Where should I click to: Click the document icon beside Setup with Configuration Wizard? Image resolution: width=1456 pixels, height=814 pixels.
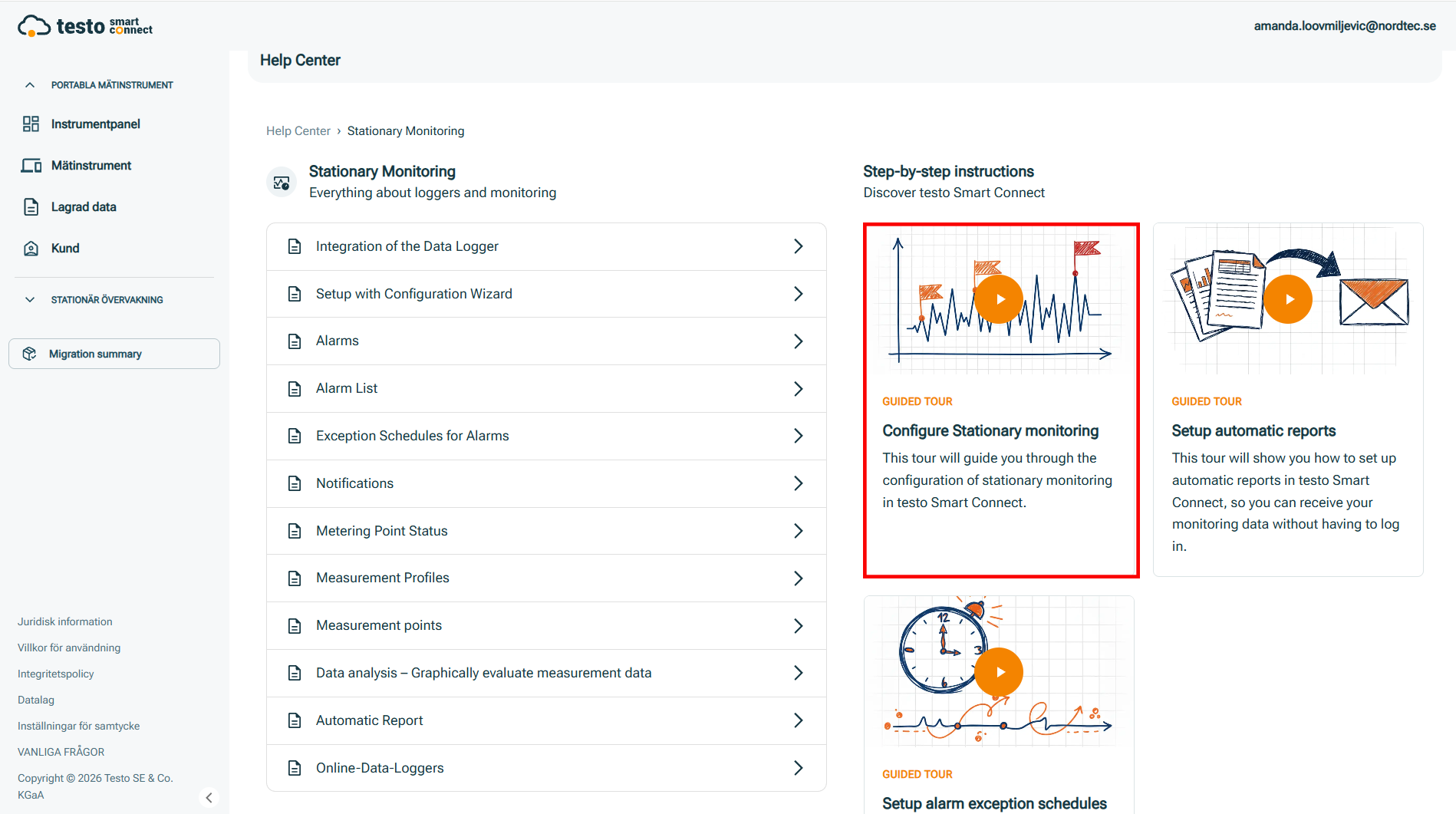(294, 294)
